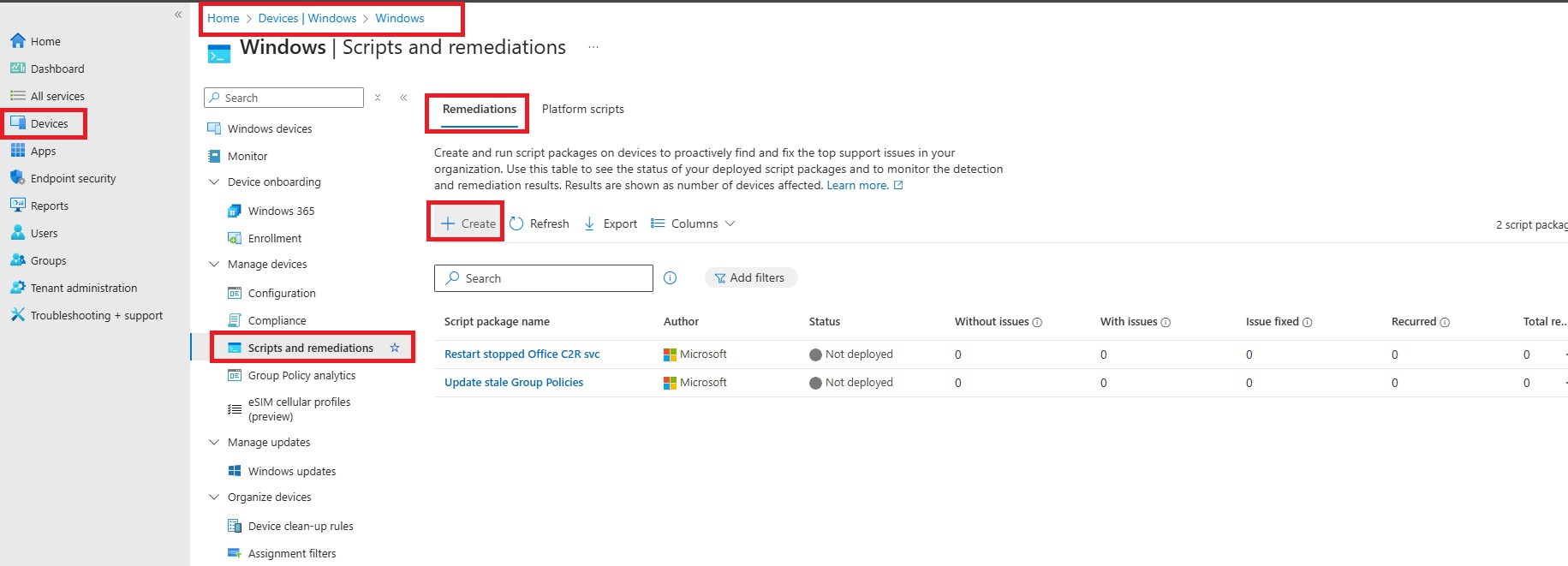Select Tenant administration in sidebar
The height and width of the screenshot is (566, 1568).
84,288
